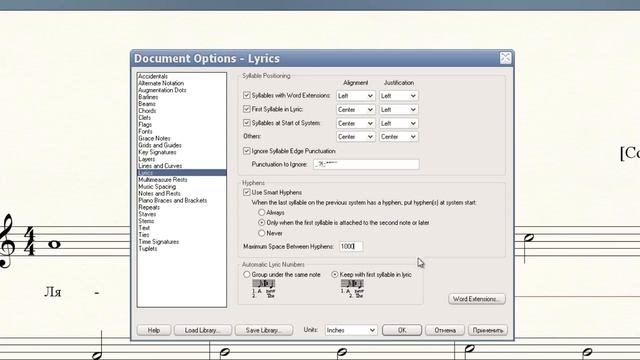The width and height of the screenshot is (640, 360).
Task: Click the Применить apply button
Action: tap(488, 330)
